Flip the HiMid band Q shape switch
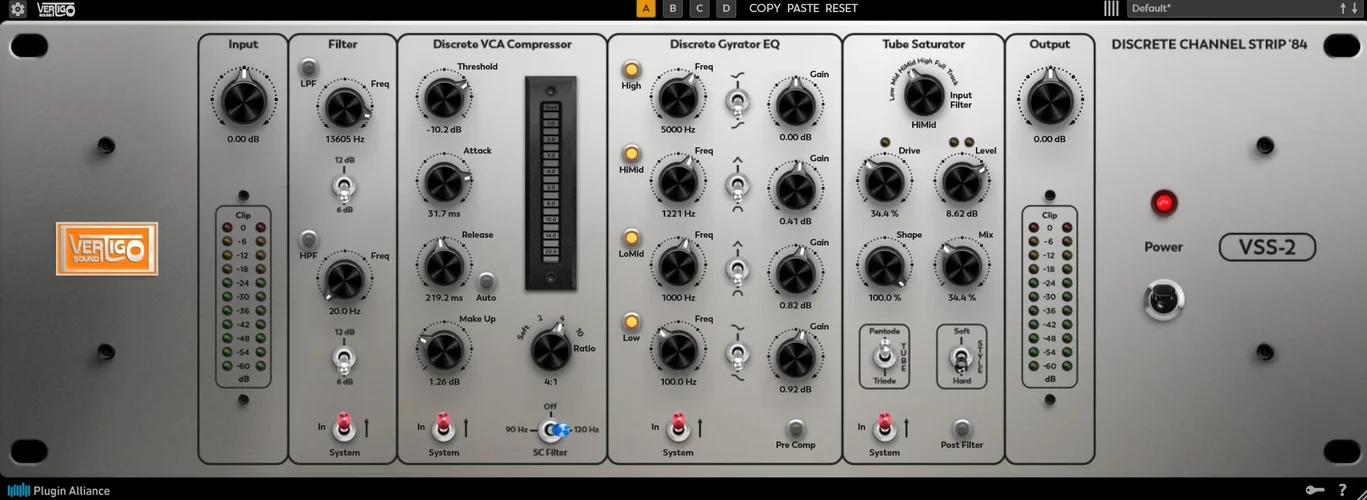This screenshot has width=1367, height=500. tap(738, 185)
